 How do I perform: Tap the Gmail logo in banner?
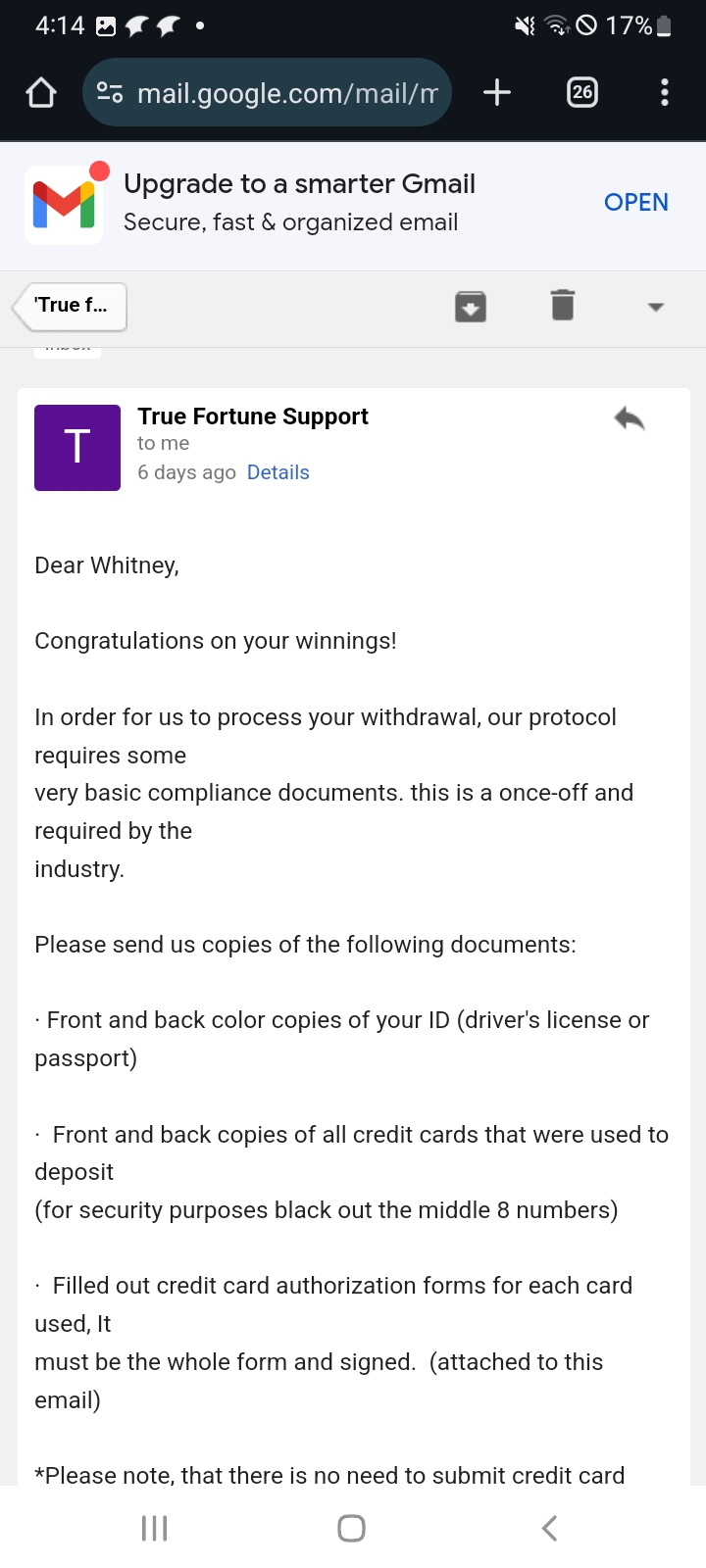pos(65,204)
